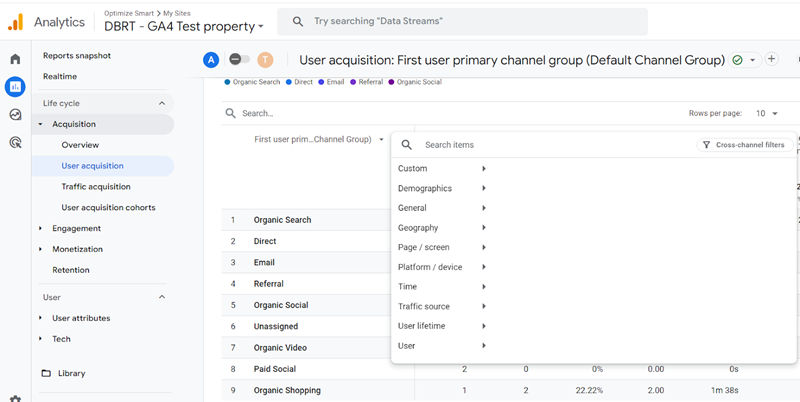This screenshot has width=800, height=402.
Task: Open the Home icon in left rail
Action: click(x=15, y=59)
